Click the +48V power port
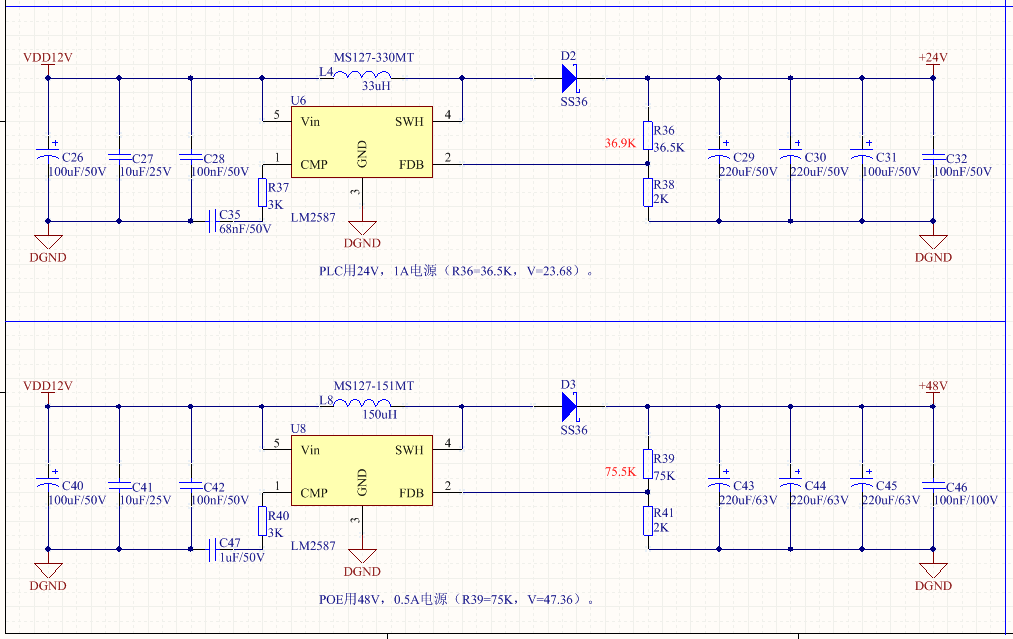Screen dimensions: 1013x639 point(933,390)
